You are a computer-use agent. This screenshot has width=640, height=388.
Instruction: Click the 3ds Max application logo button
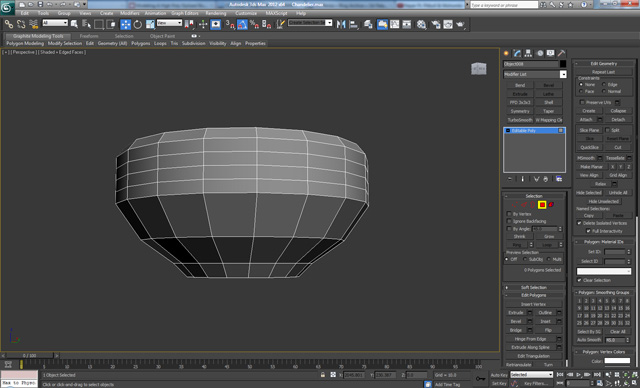coord(7,8)
